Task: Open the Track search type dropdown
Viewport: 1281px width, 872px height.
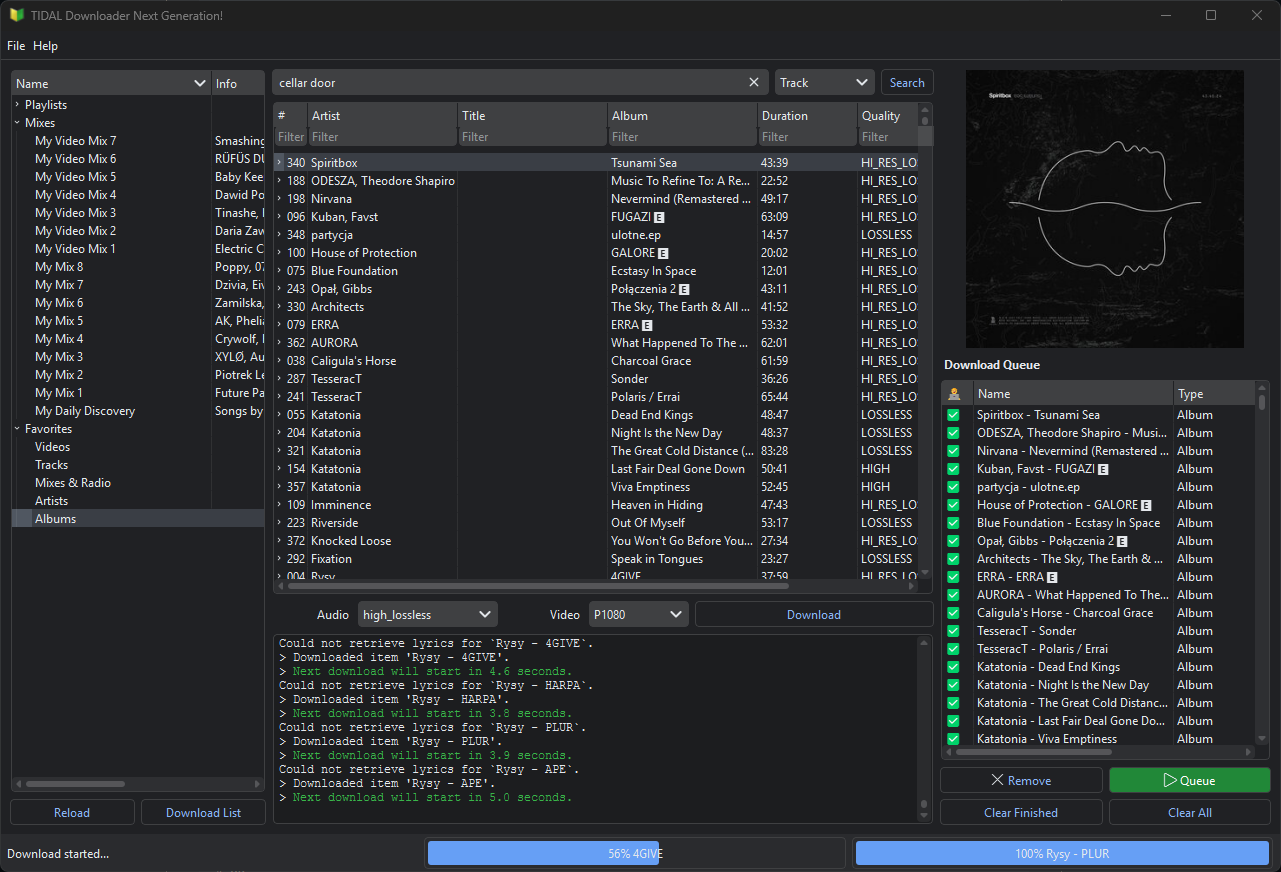Action: point(824,83)
